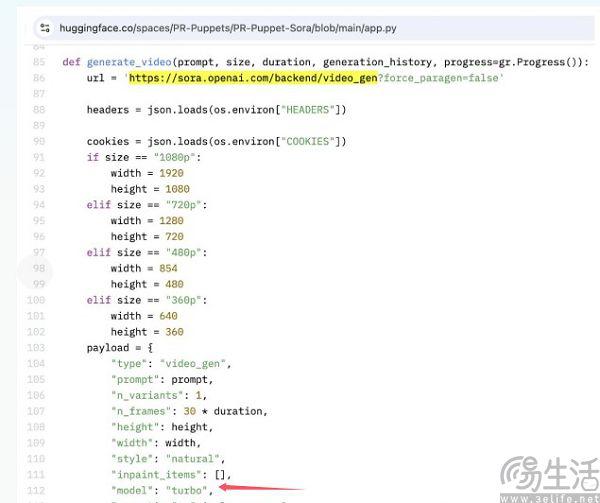The width and height of the screenshot is (600, 503).
Task: Click the '?force_paragen=false' query string
Action: click(x=438, y=78)
